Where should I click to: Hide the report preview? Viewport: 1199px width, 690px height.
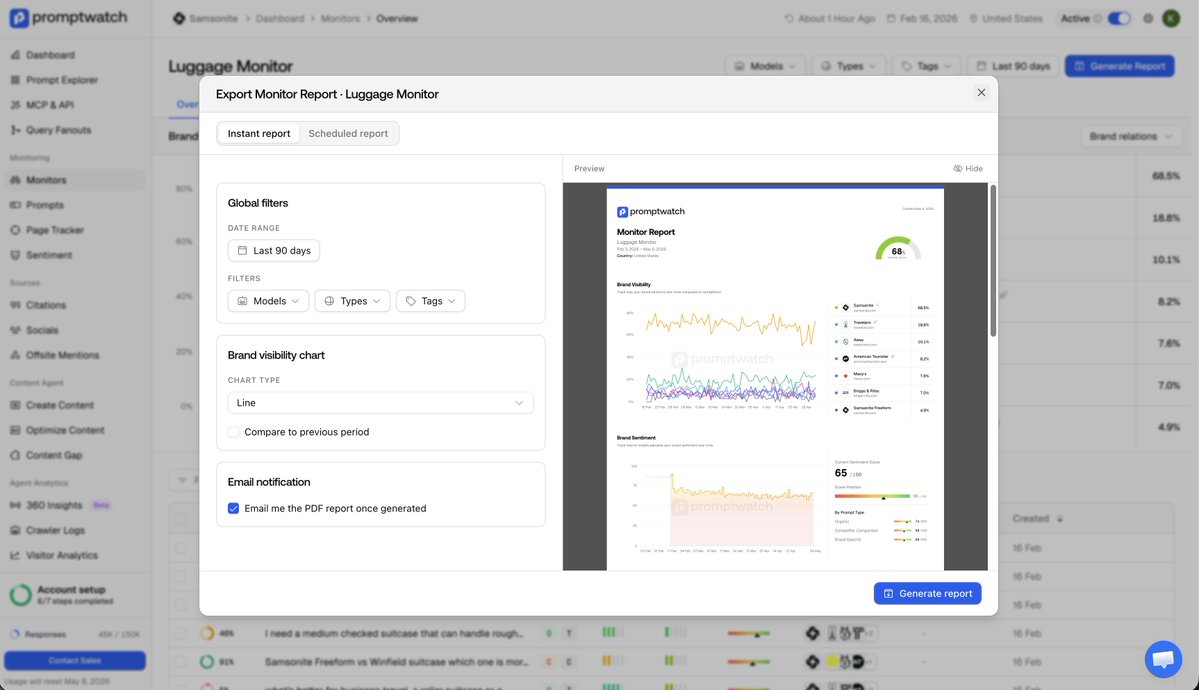pyautogui.click(x=968, y=168)
